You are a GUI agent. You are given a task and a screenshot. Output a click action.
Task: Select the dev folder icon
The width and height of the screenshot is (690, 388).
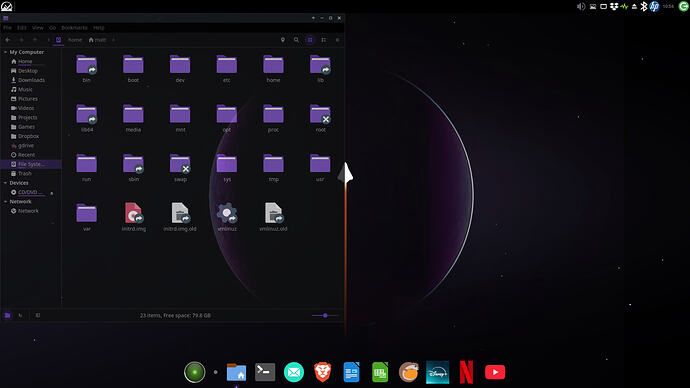coord(180,65)
